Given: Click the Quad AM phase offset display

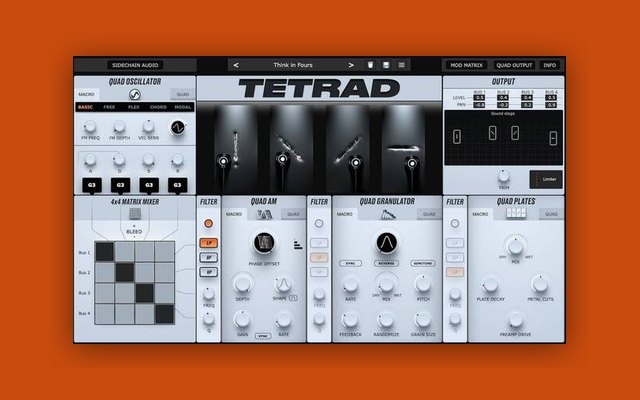Looking at the screenshot, I should (264, 243).
